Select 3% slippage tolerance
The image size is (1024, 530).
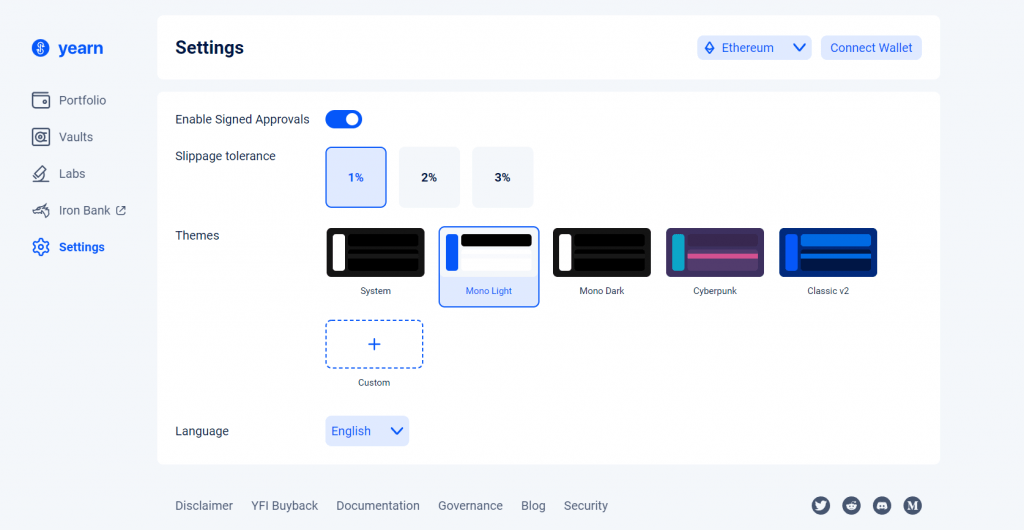pyautogui.click(x=502, y=177)
